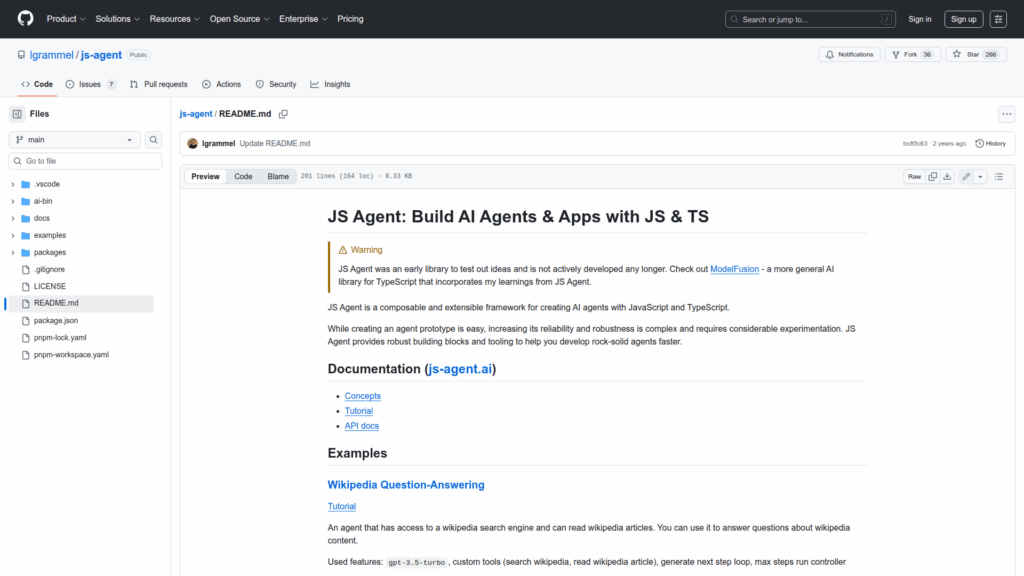The width and height of the screenshot is (1024, 576).
Task: Click the Sign up button
Action: 963,19
